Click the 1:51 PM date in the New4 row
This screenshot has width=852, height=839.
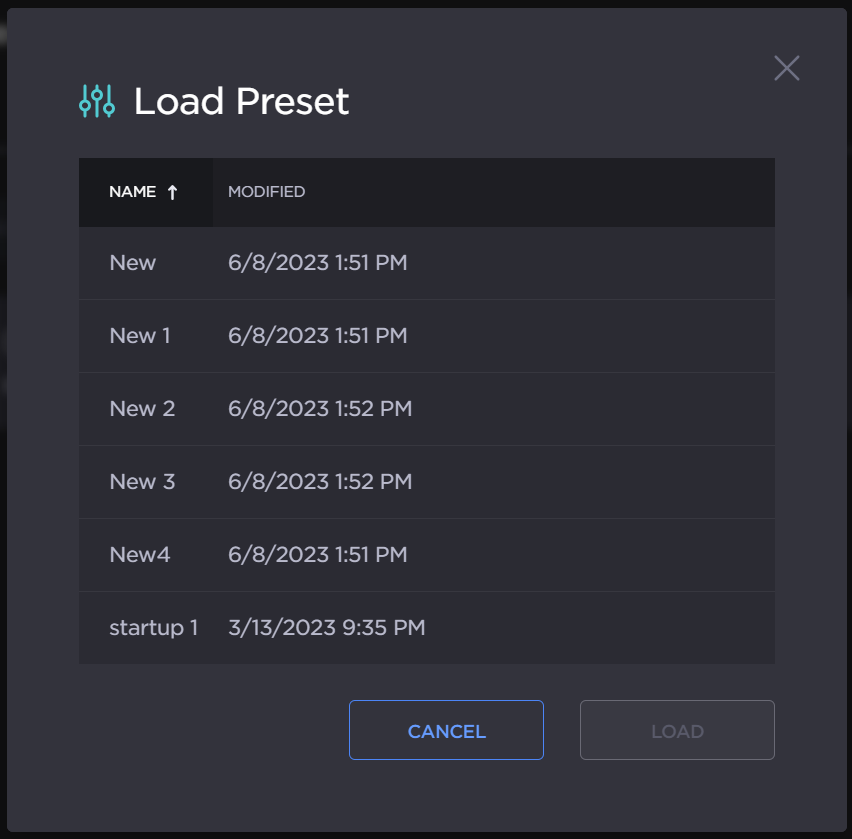point(317,555)
